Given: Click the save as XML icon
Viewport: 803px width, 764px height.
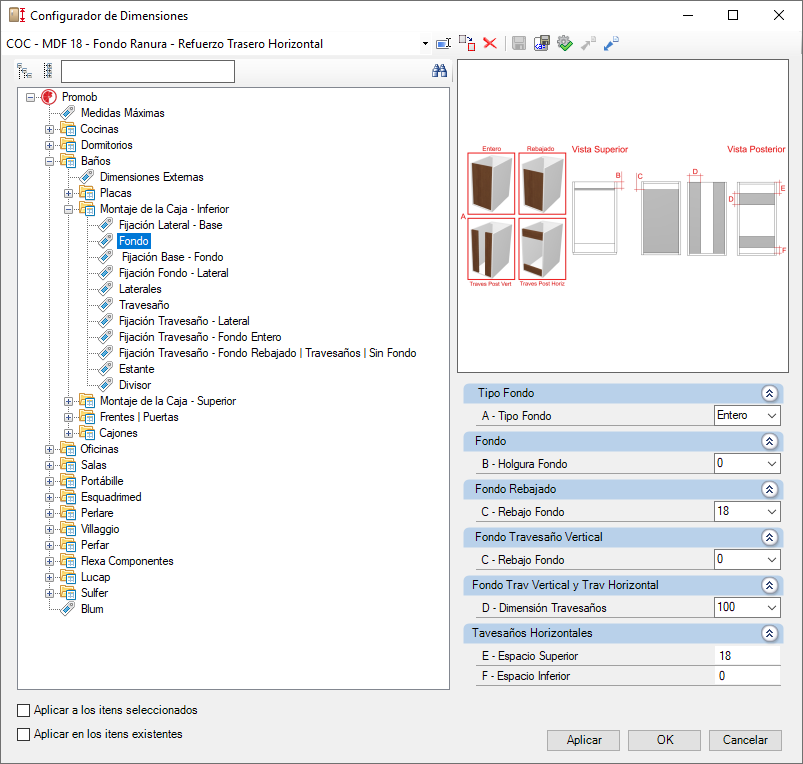Looking at the screenshot, I should click(x=542, y=43).
